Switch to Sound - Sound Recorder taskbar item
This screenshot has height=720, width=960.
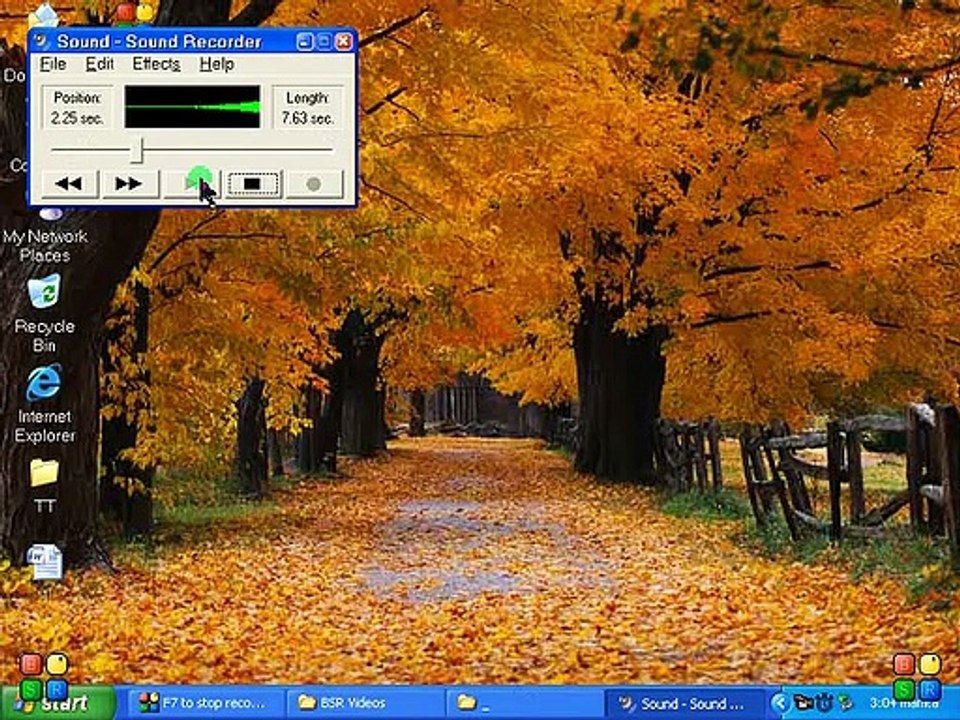coord(684,703)
